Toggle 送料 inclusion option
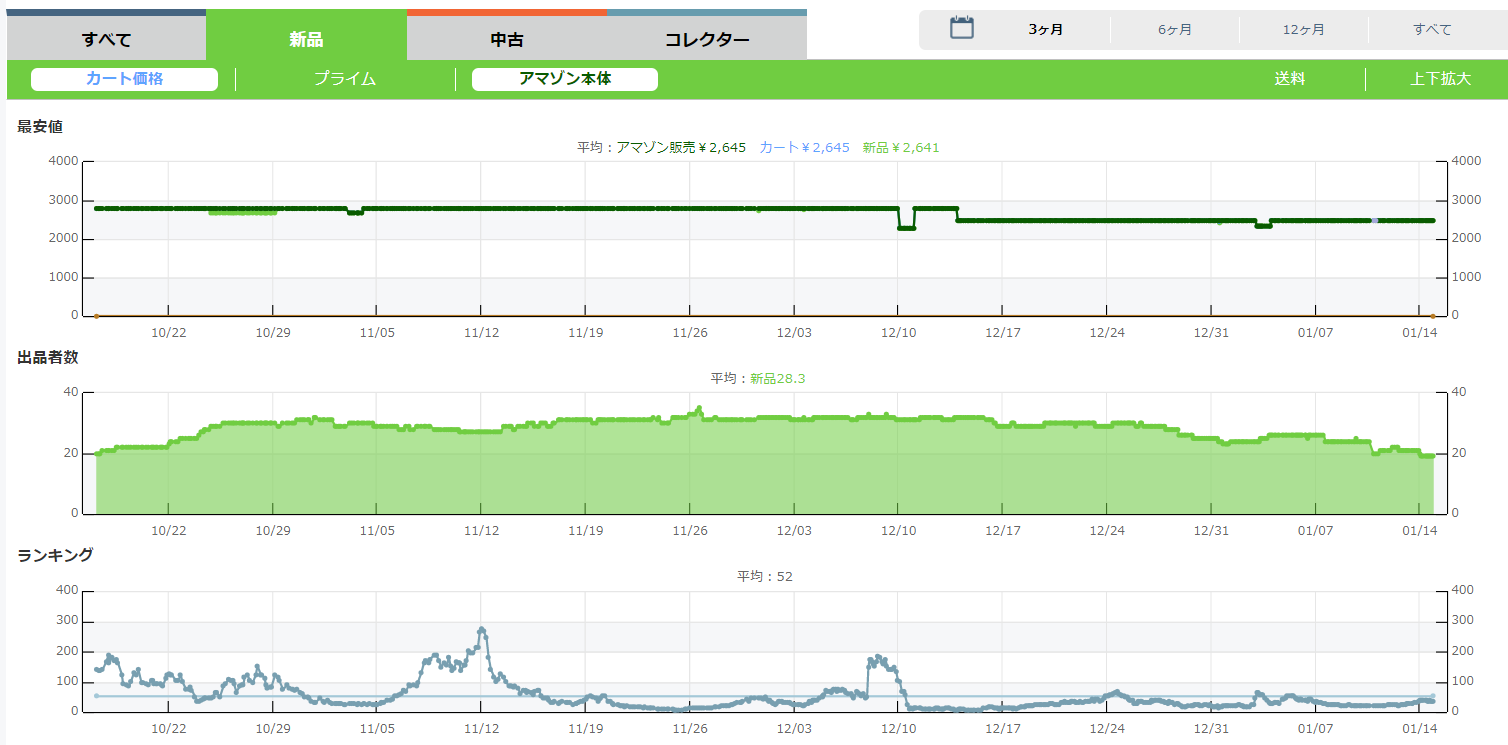1508x745 pixels. coord(1290,79)
